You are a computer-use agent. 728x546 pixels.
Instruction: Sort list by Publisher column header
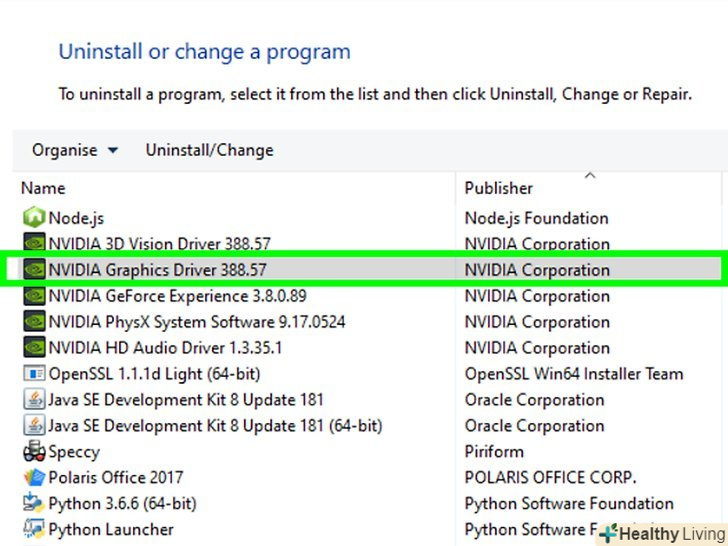click(x=498, y=188)
